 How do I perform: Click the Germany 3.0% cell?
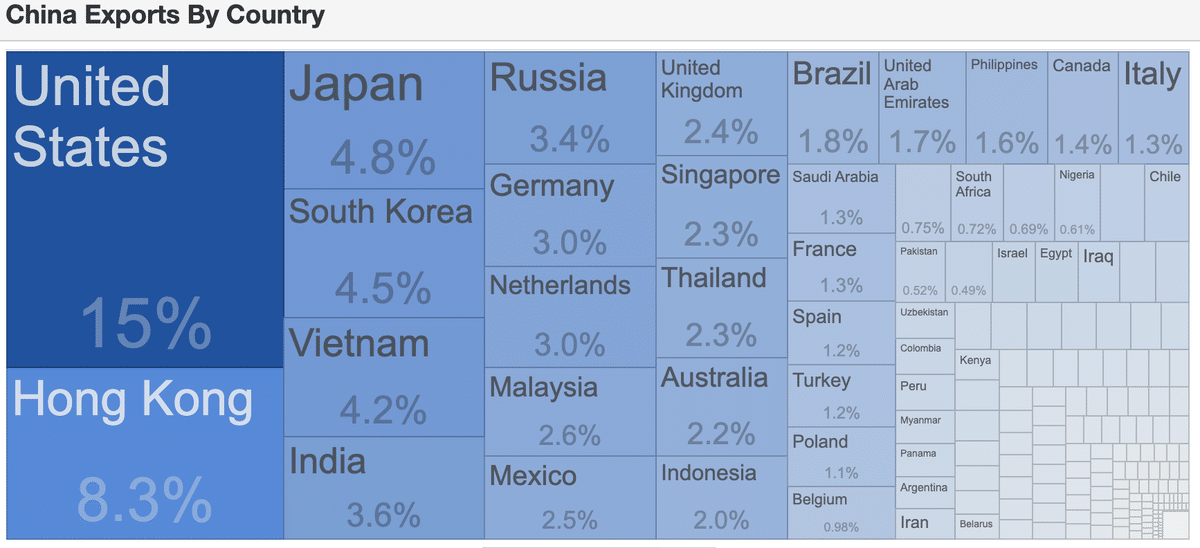[x=570, y=215]
